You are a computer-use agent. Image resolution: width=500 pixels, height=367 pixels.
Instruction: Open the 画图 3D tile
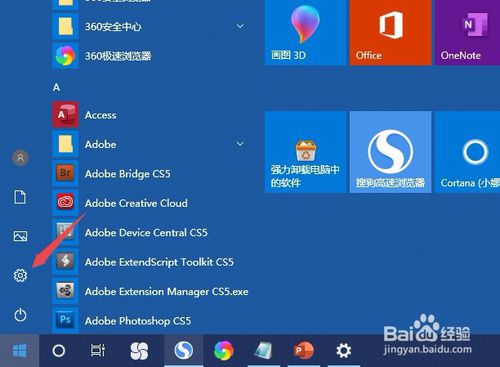click(x=305, y=32)
